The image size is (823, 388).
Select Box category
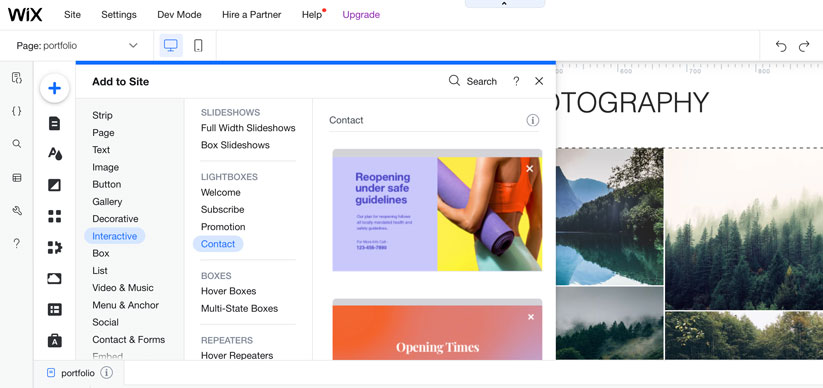click(101, 253)
